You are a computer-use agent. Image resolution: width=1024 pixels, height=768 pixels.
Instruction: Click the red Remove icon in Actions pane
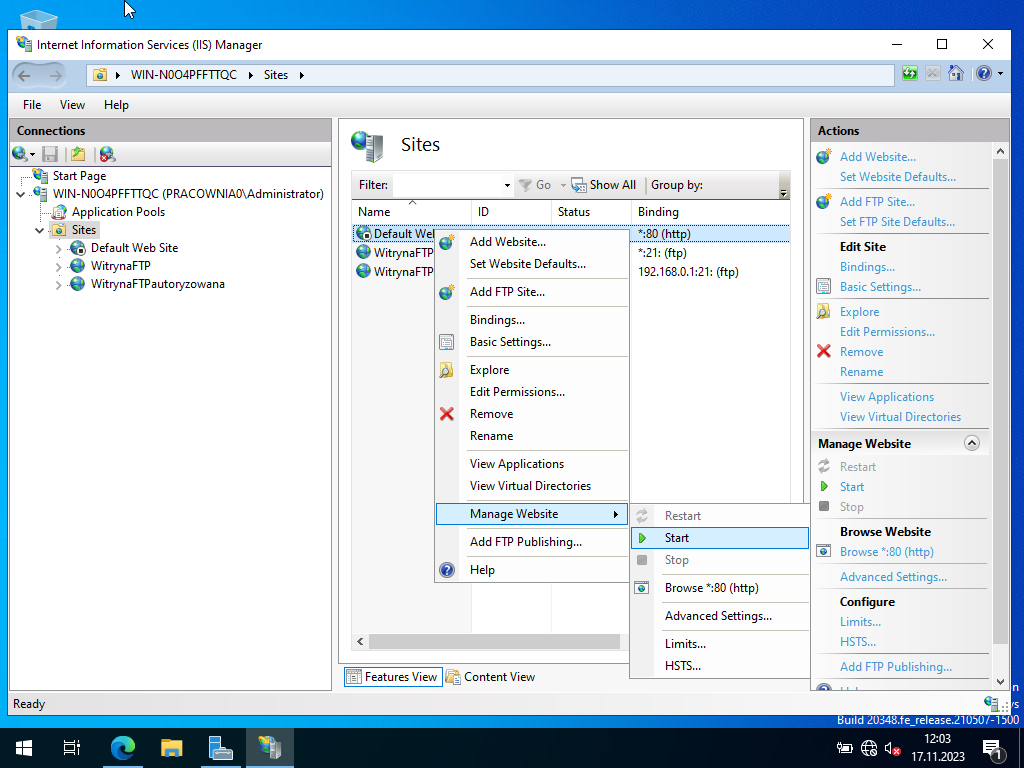[824, 352]
